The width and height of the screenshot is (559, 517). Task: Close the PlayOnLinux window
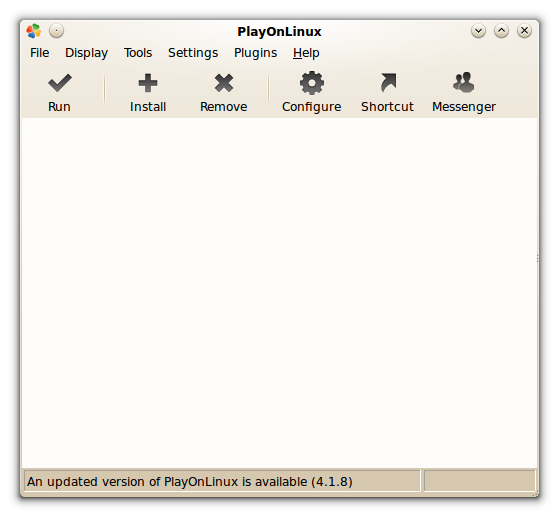[524, 31]
